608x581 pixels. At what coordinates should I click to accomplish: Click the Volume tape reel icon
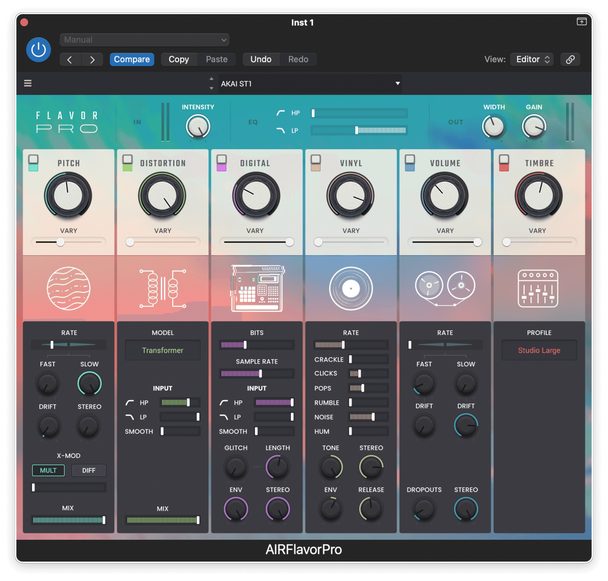tap(444, 287)
